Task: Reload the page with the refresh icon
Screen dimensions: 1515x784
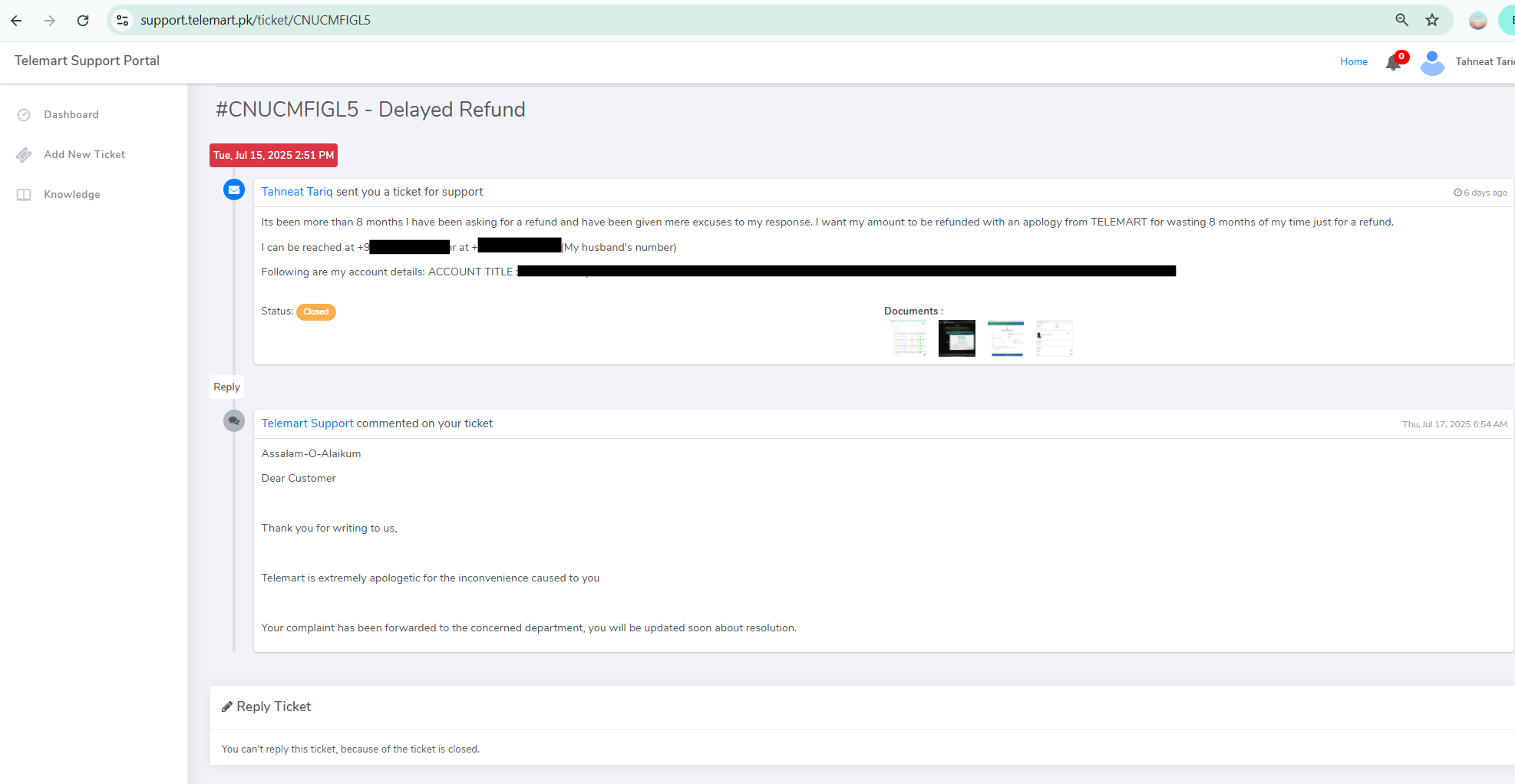Action: point(83,21)
